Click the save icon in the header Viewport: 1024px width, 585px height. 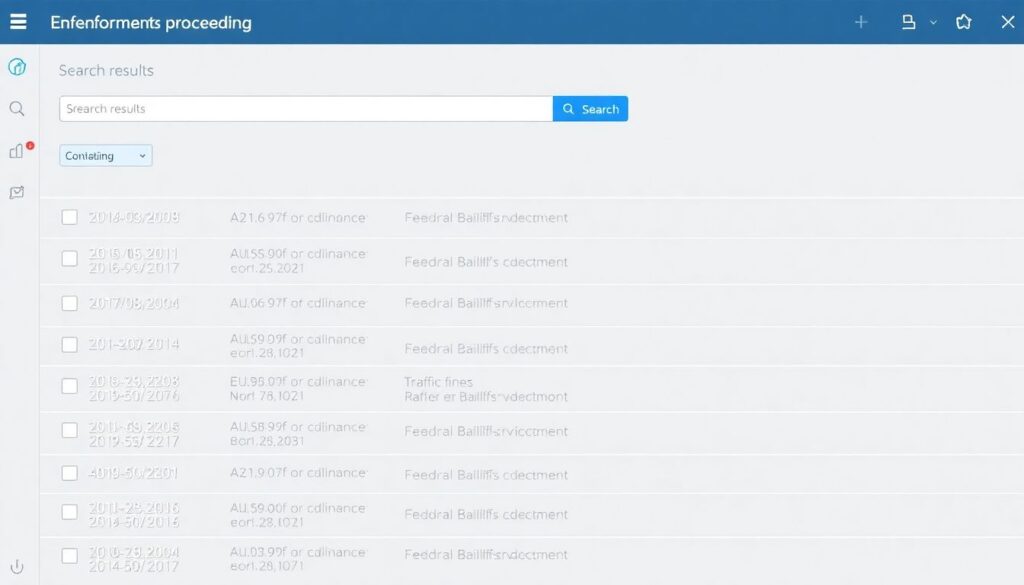click(x=908, y=22)
